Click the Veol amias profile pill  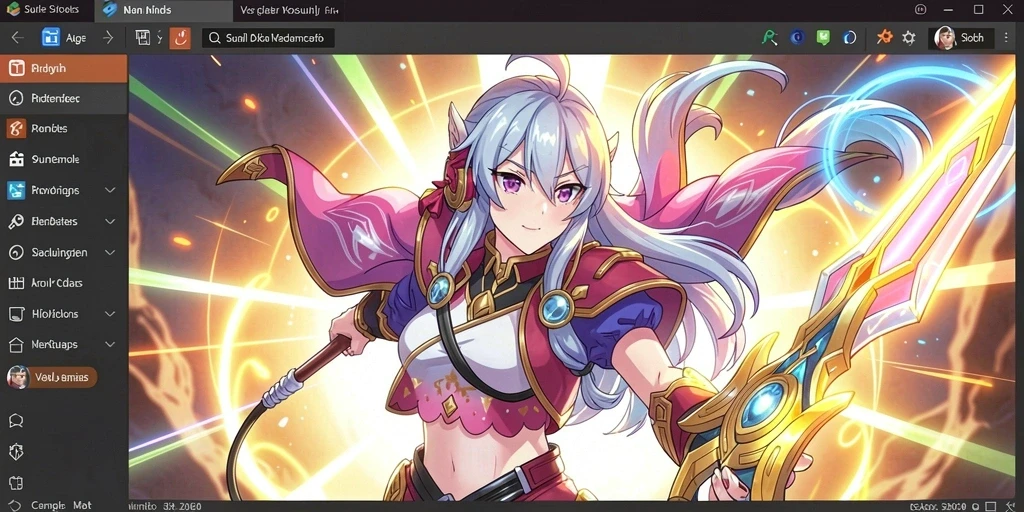[52, 377]
